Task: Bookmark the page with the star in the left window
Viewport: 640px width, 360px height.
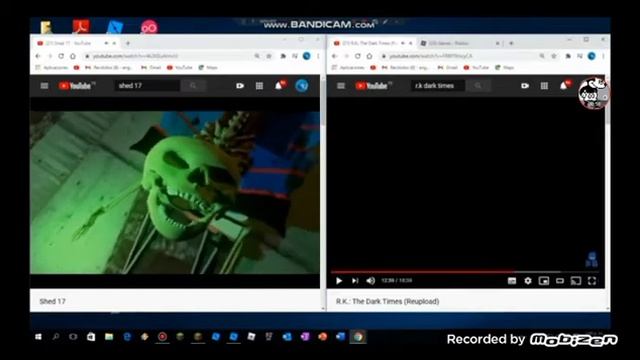Action: (x=269, y=56)
